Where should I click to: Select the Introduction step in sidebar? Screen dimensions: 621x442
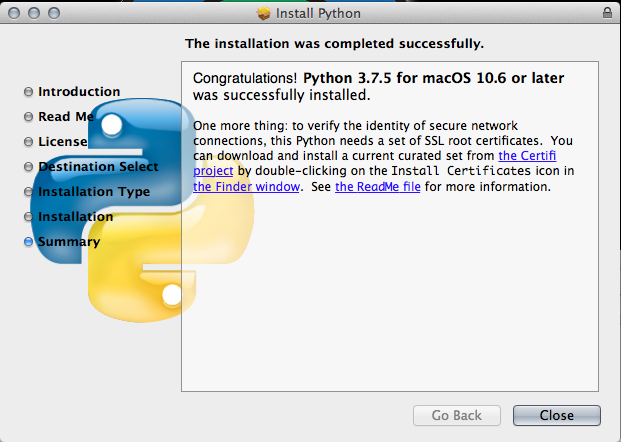click(x=78, y=92)
